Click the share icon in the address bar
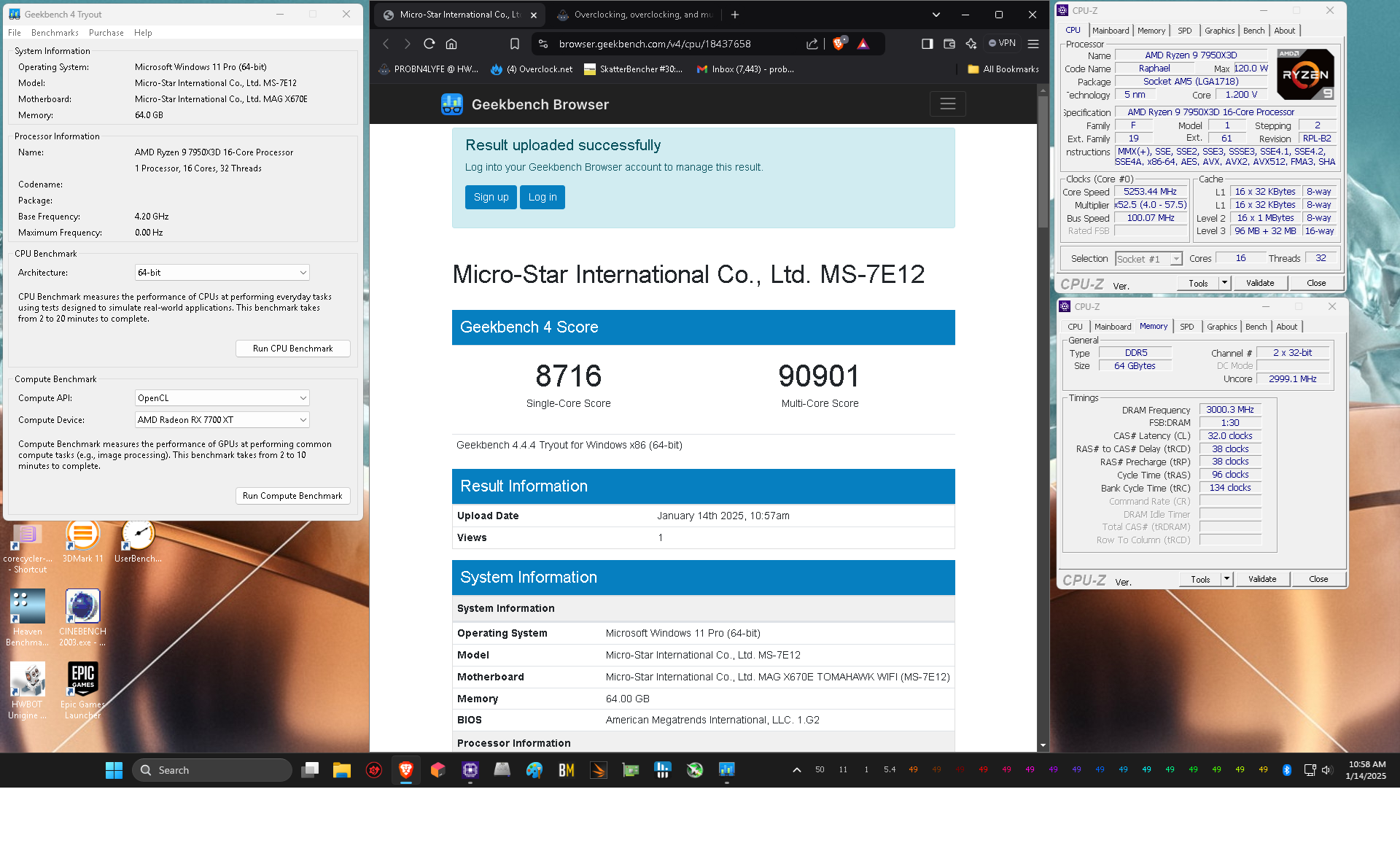This screenshot has width=1400, height=843. (x=812, y=44)
